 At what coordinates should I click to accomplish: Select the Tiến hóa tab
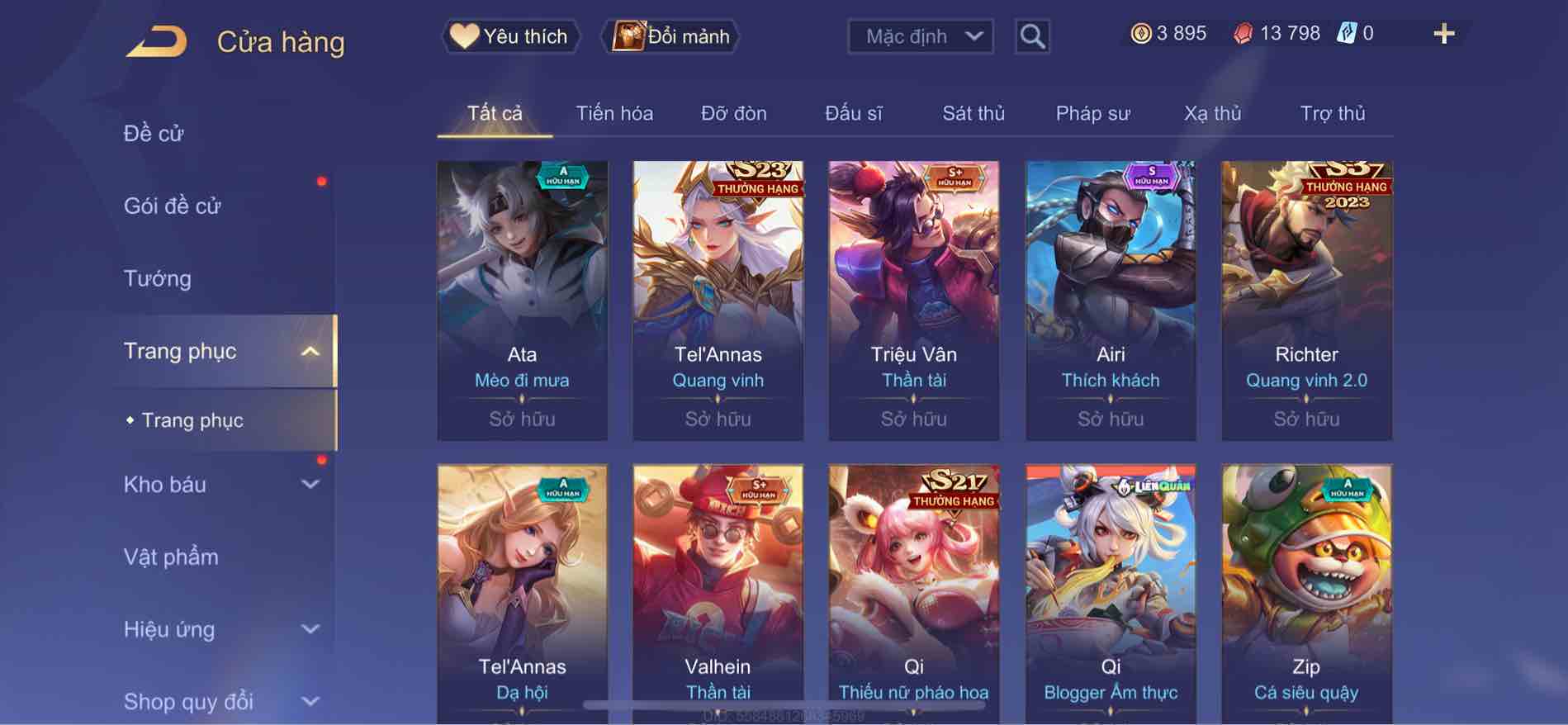click(614, 114)
